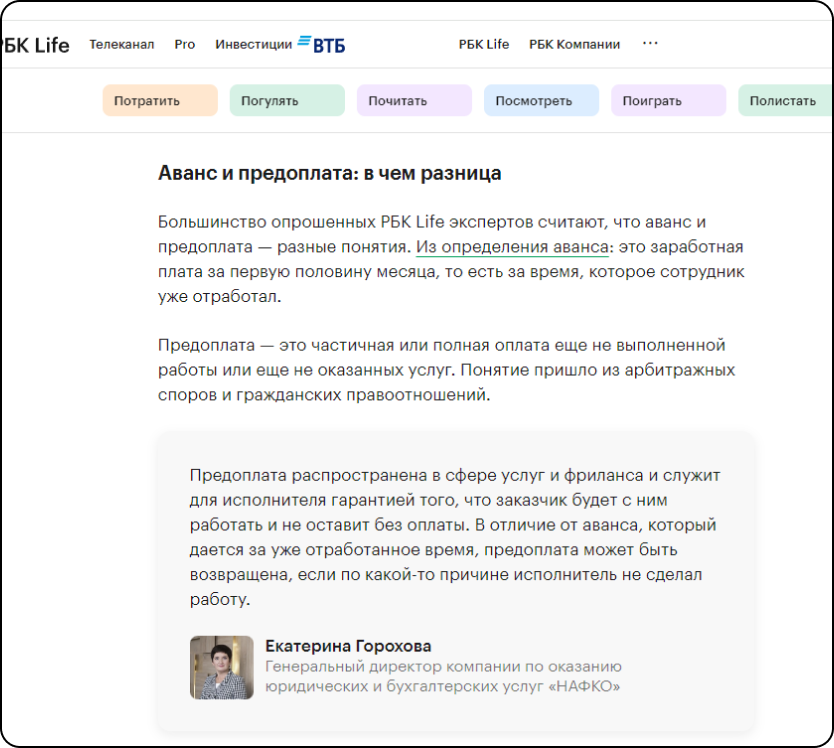This screenshot has height=748, width=834.
Task: Click the expert name Екатерина Горохова
Action: (348, 646)
